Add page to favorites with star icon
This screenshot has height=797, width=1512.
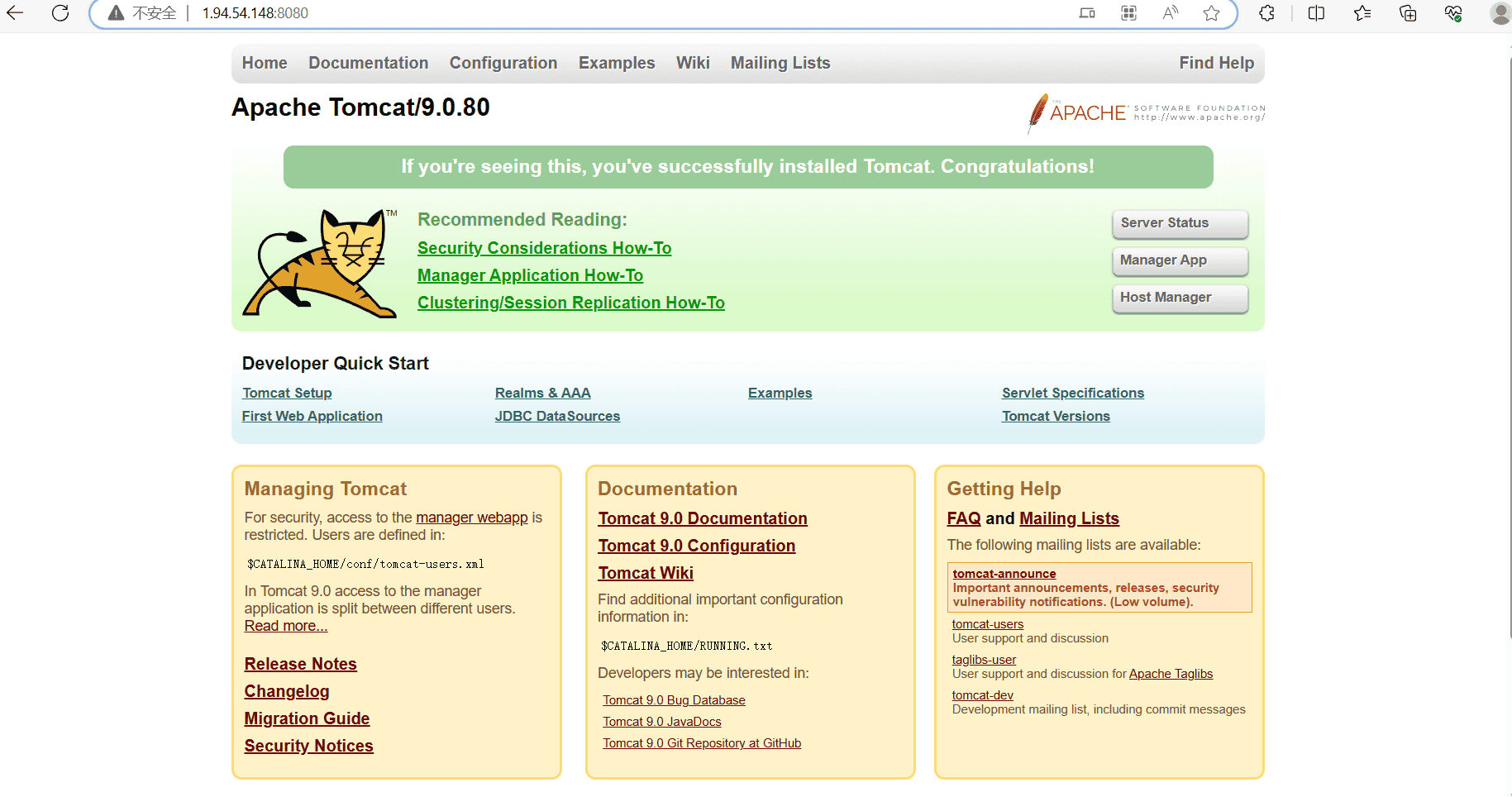pyautogui.click(x=1211, y=13)
